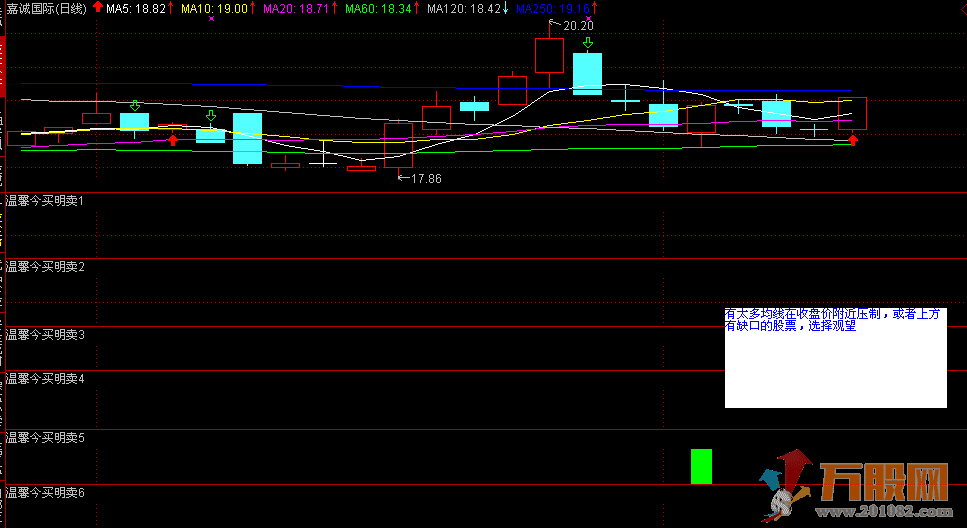Click the green signal bar in panel 5
Viewport: 967px width, 528px height.
(x=701, y=466)
